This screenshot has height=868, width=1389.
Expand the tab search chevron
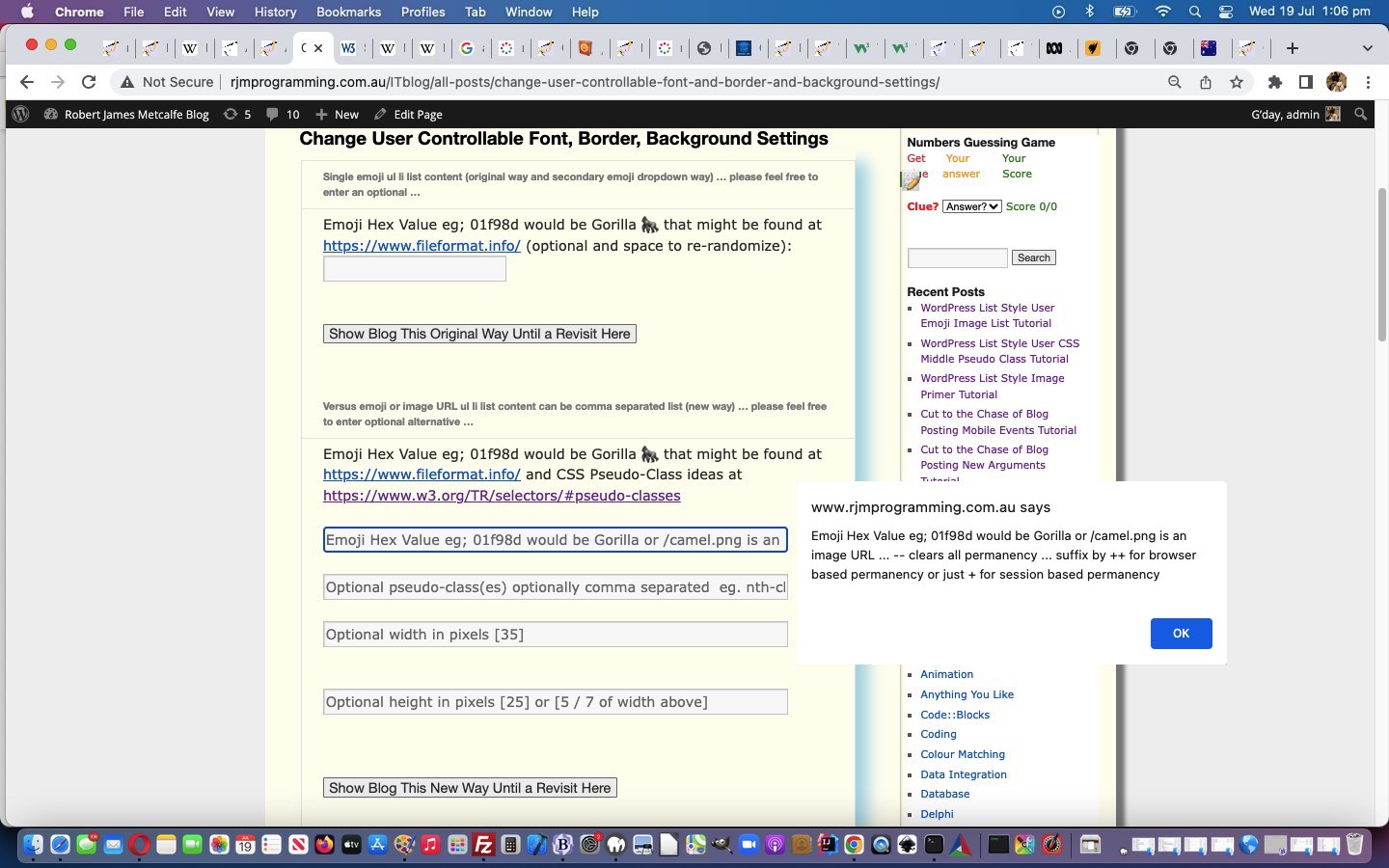coord(1367,48)
